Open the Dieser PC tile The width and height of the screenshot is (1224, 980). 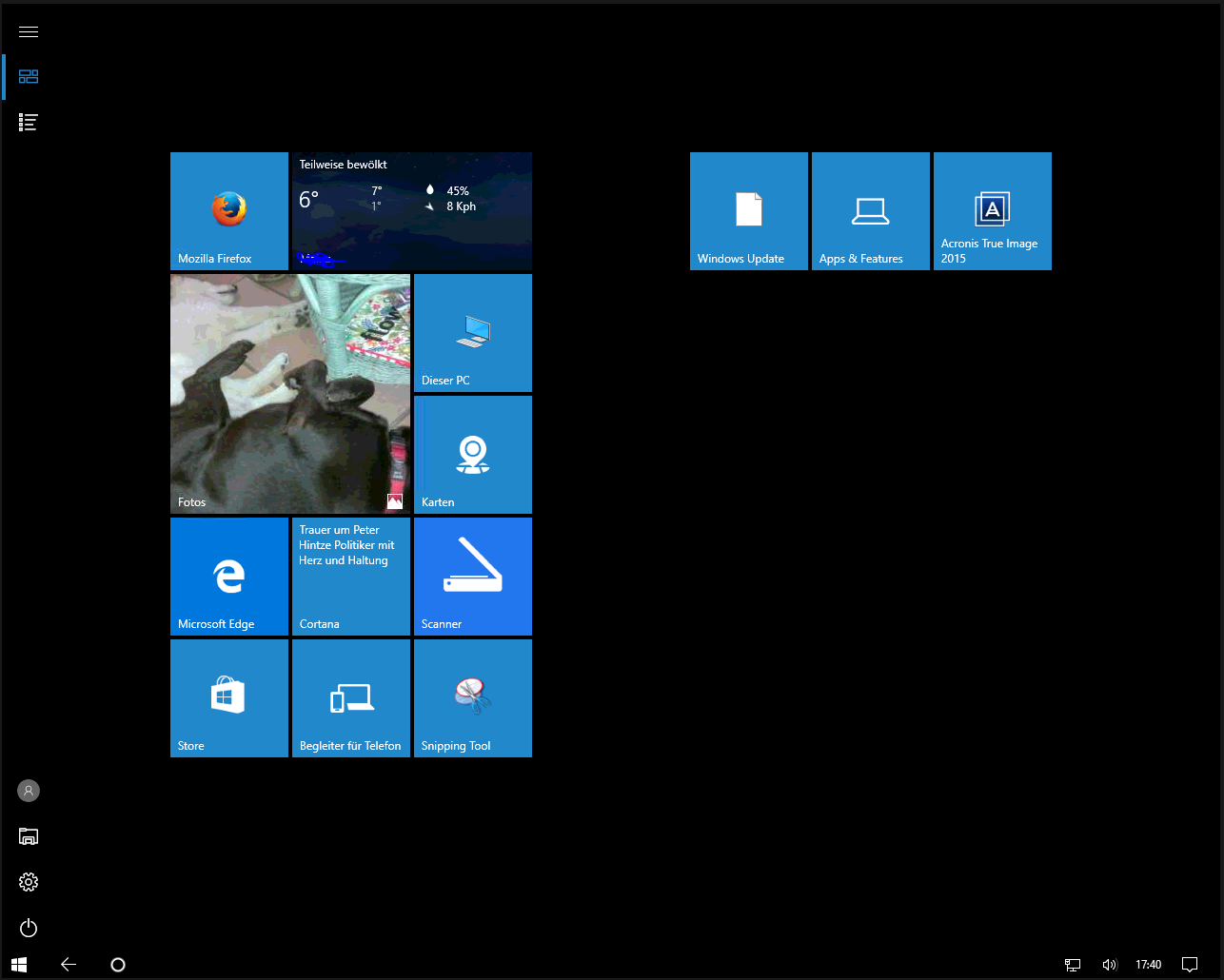[473, 333]
